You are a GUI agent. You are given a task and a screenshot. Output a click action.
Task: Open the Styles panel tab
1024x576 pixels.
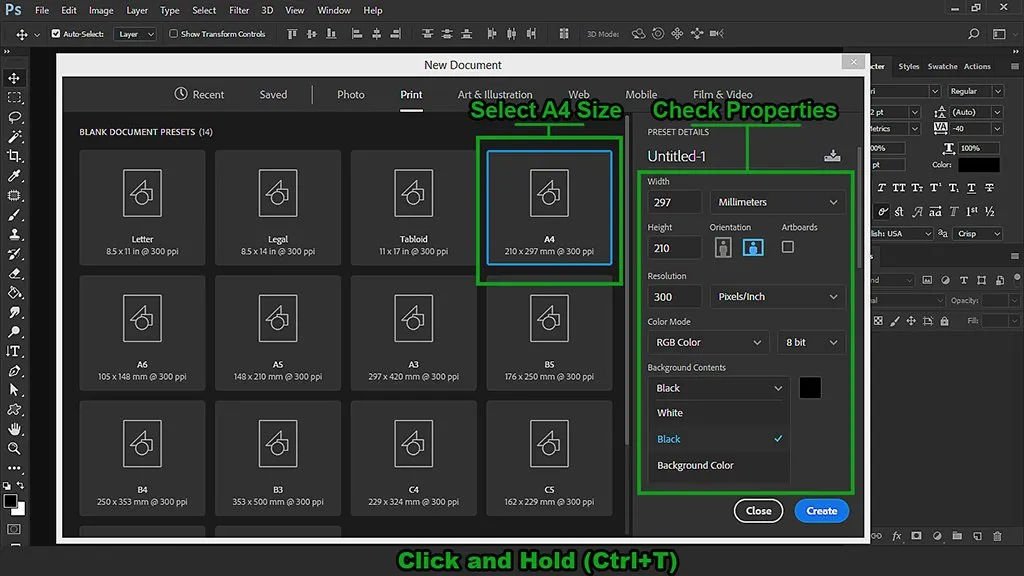point(908,66)
